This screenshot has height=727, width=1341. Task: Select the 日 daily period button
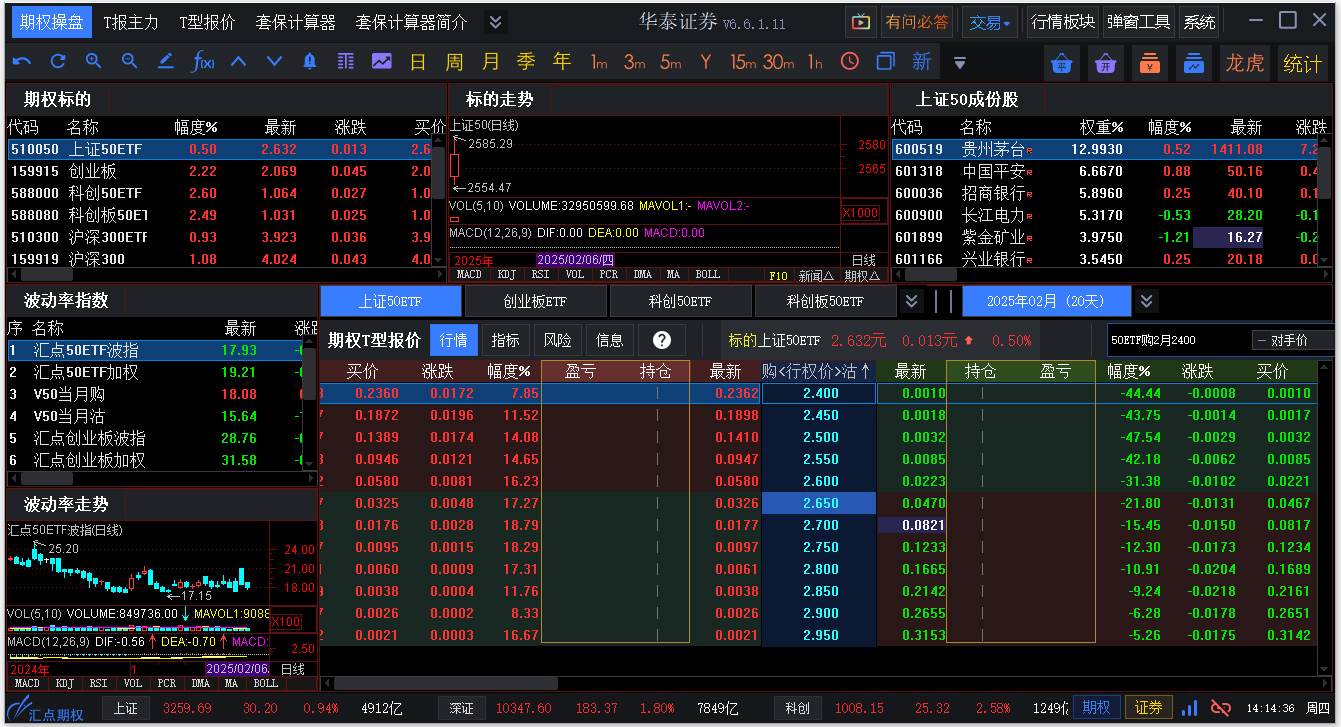point(418,62)
